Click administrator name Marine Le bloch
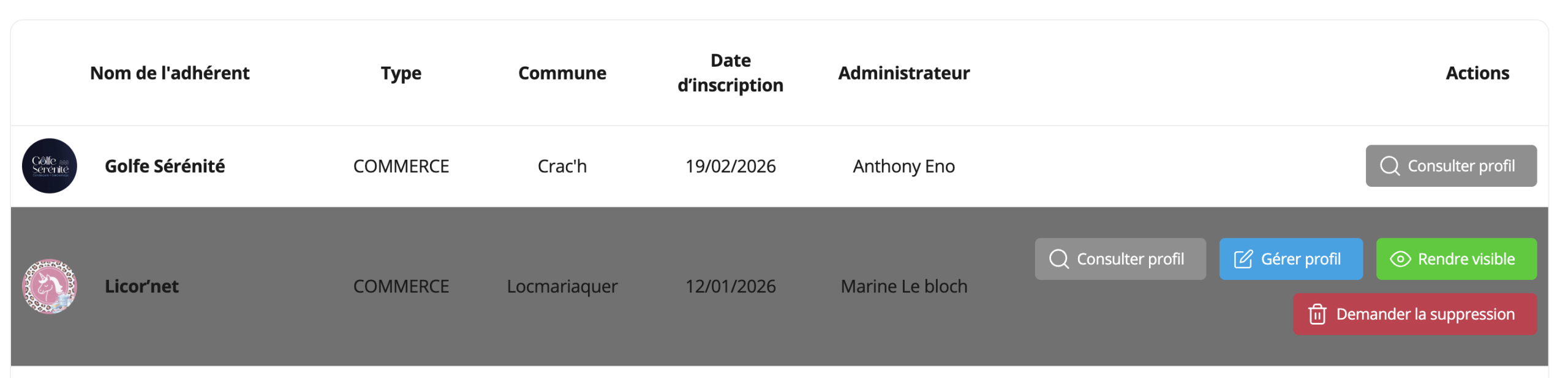This screenshot has width=1568, height=378. (903, 286)
